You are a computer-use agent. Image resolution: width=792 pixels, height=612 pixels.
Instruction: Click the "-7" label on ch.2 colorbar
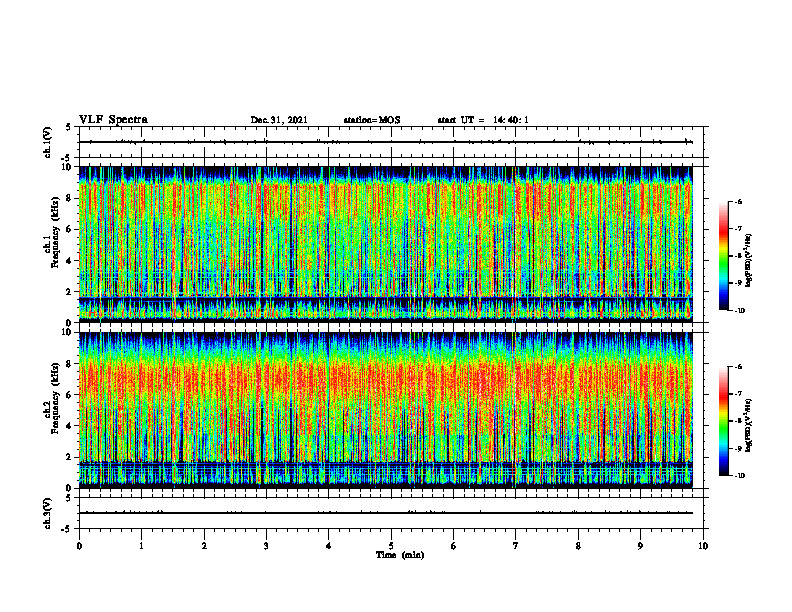(x=738, y=394)
